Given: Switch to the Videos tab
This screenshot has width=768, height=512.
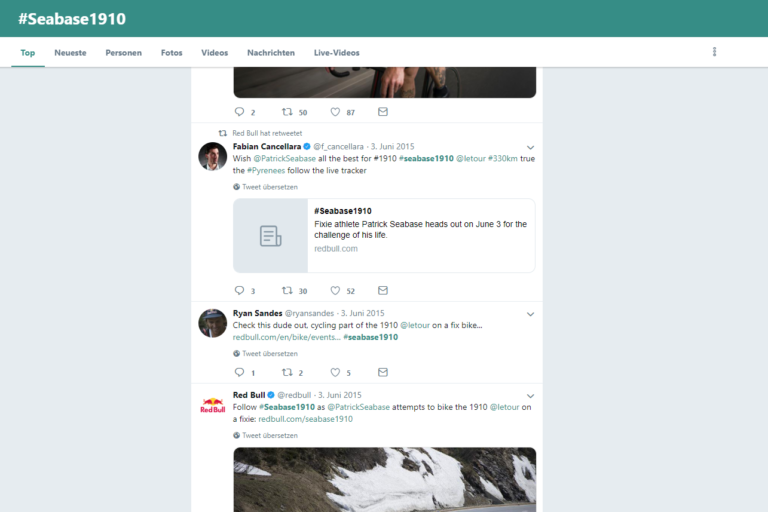Looking at the screenshot, I should tap(215, 52).
